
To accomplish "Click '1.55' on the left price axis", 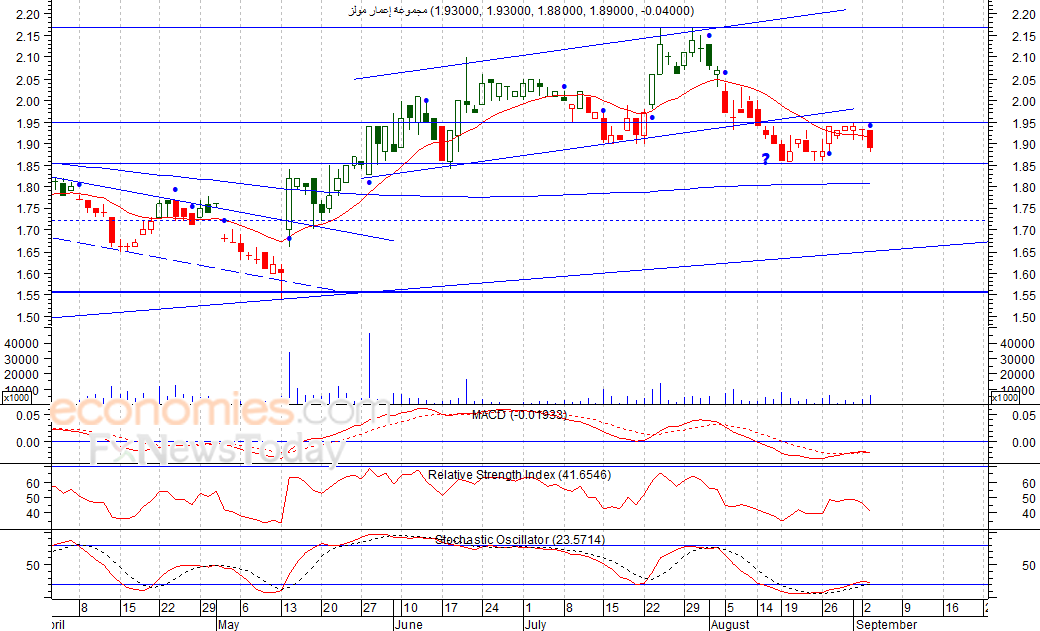I will point(28,295).
